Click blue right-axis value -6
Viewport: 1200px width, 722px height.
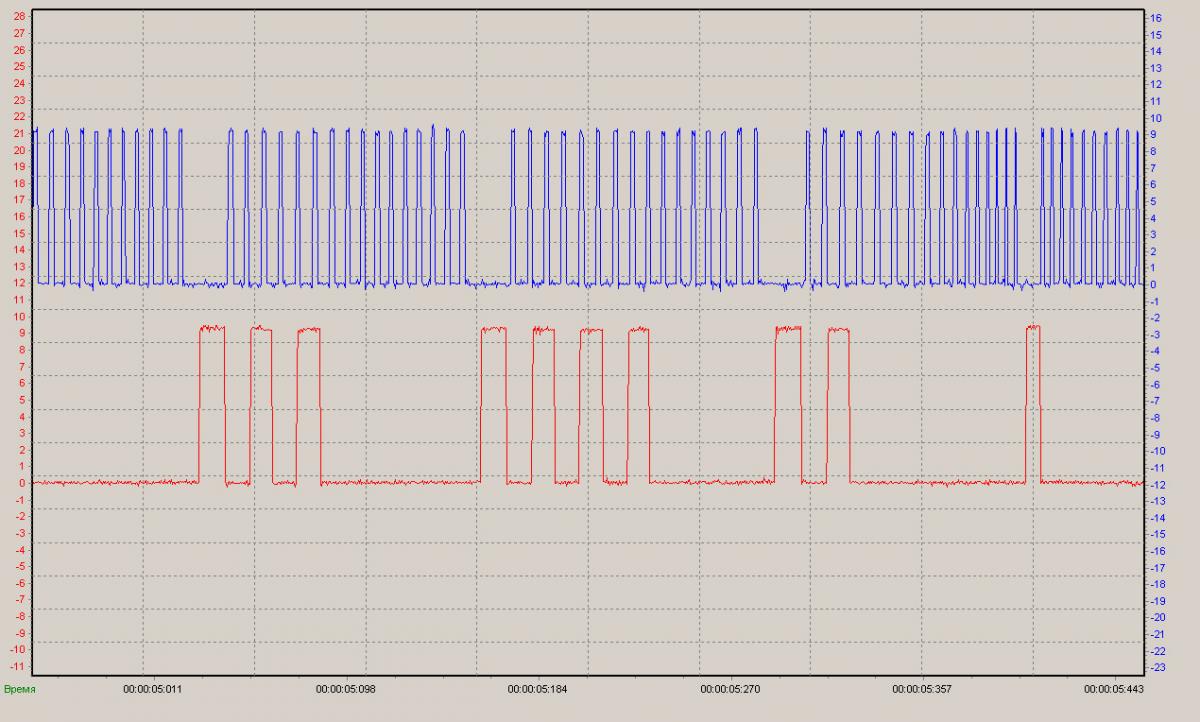[x=1155, y=384]
